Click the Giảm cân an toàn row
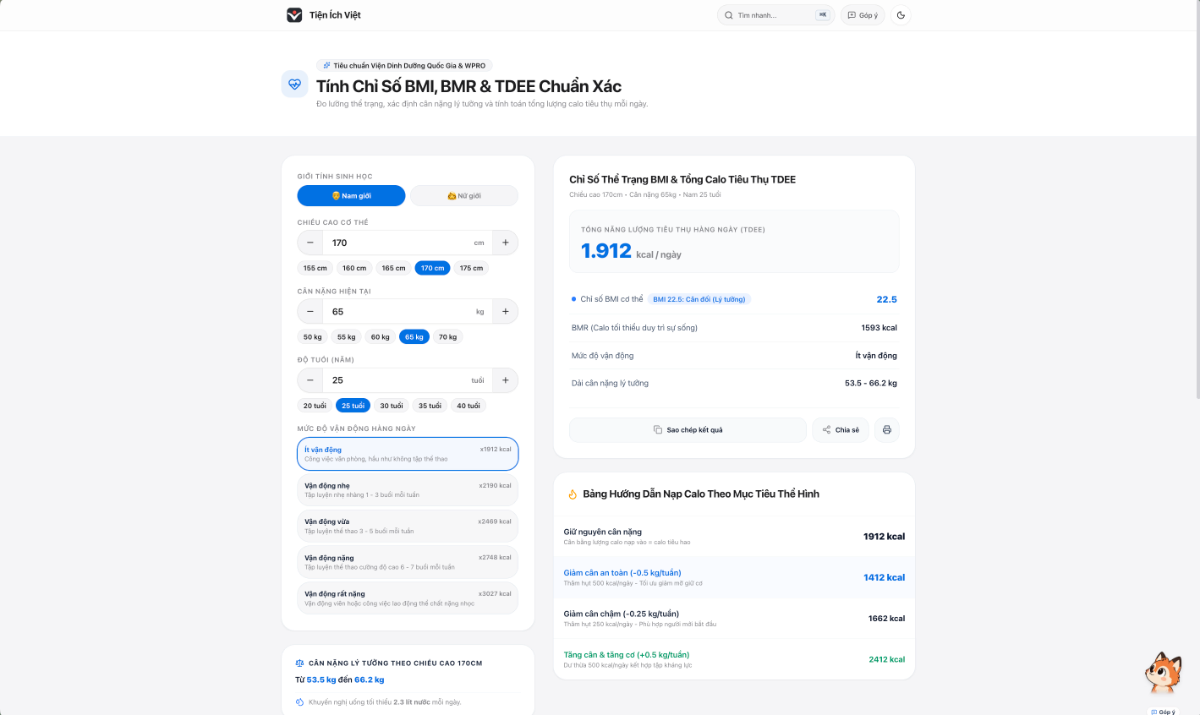The height and width of the screenshot is (715, 1200). [734, 577]
